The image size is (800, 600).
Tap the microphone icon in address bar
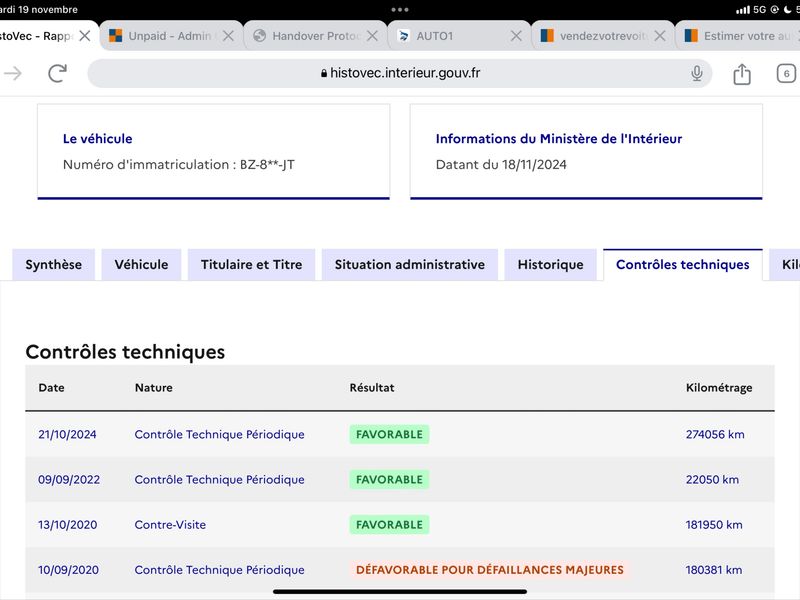(x=696, y=73)
